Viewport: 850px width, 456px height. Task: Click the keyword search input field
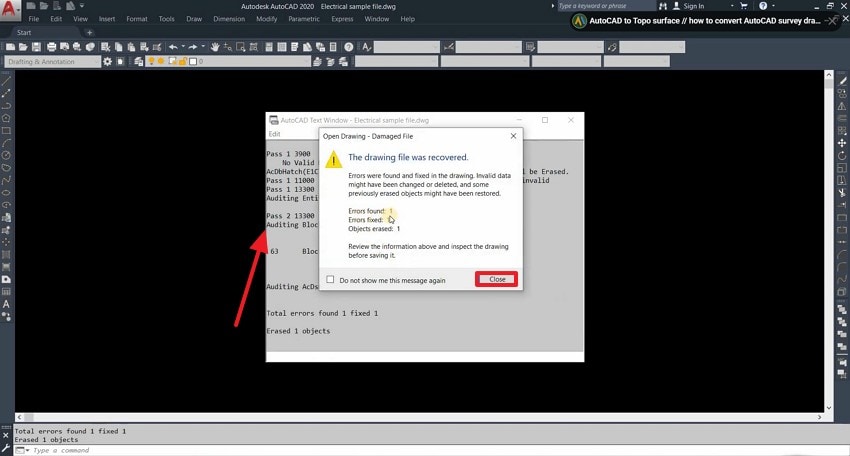pyautogui.click(x=606, y=6)
